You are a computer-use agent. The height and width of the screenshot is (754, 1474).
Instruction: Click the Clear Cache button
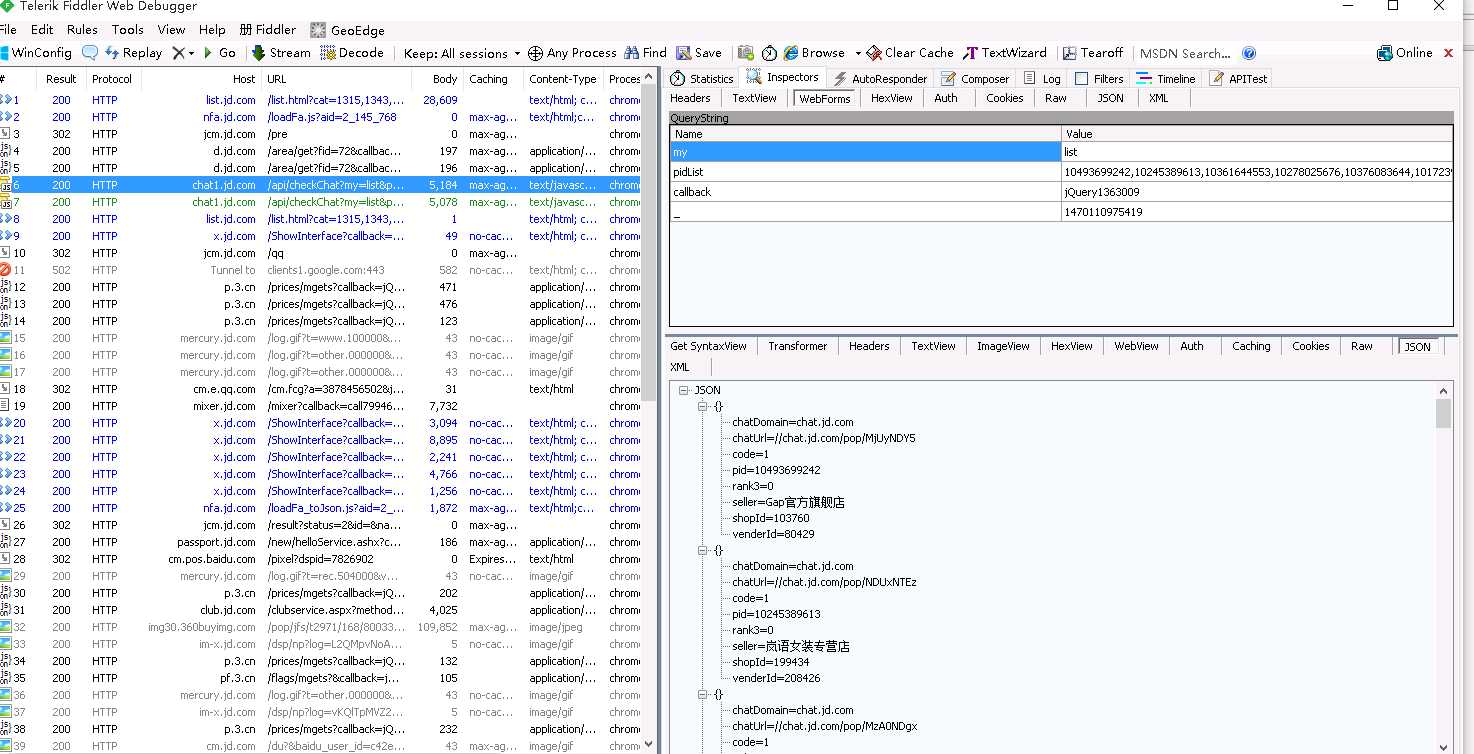pos(910,53)
